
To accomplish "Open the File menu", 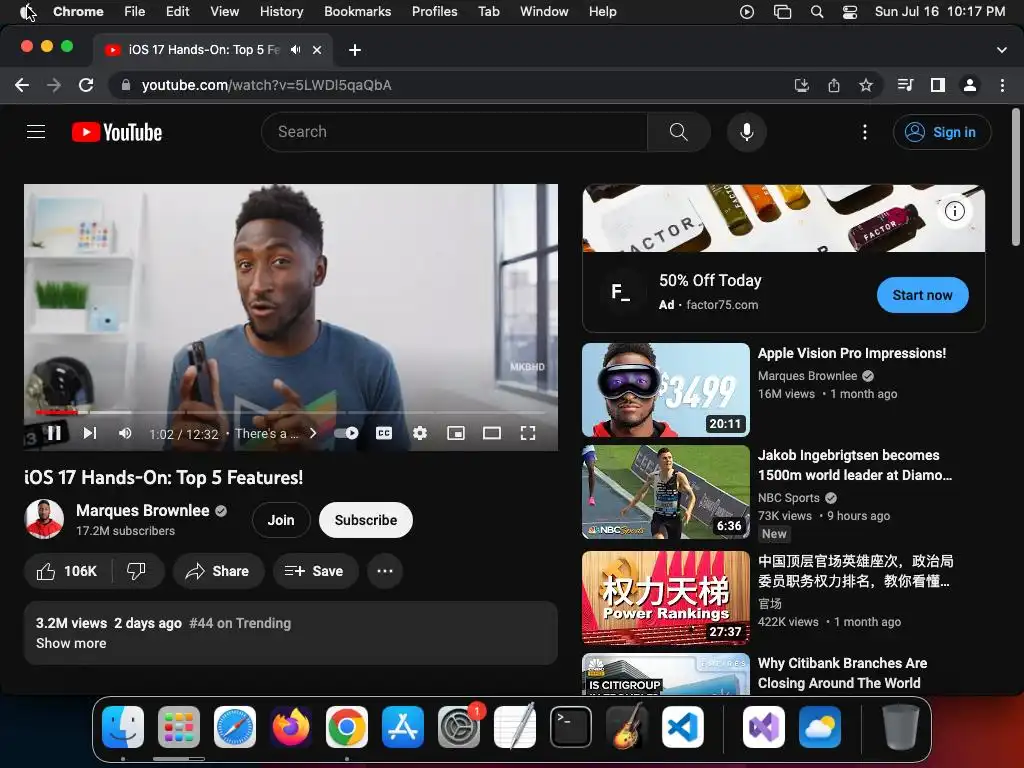I will (x=135, y=11).
